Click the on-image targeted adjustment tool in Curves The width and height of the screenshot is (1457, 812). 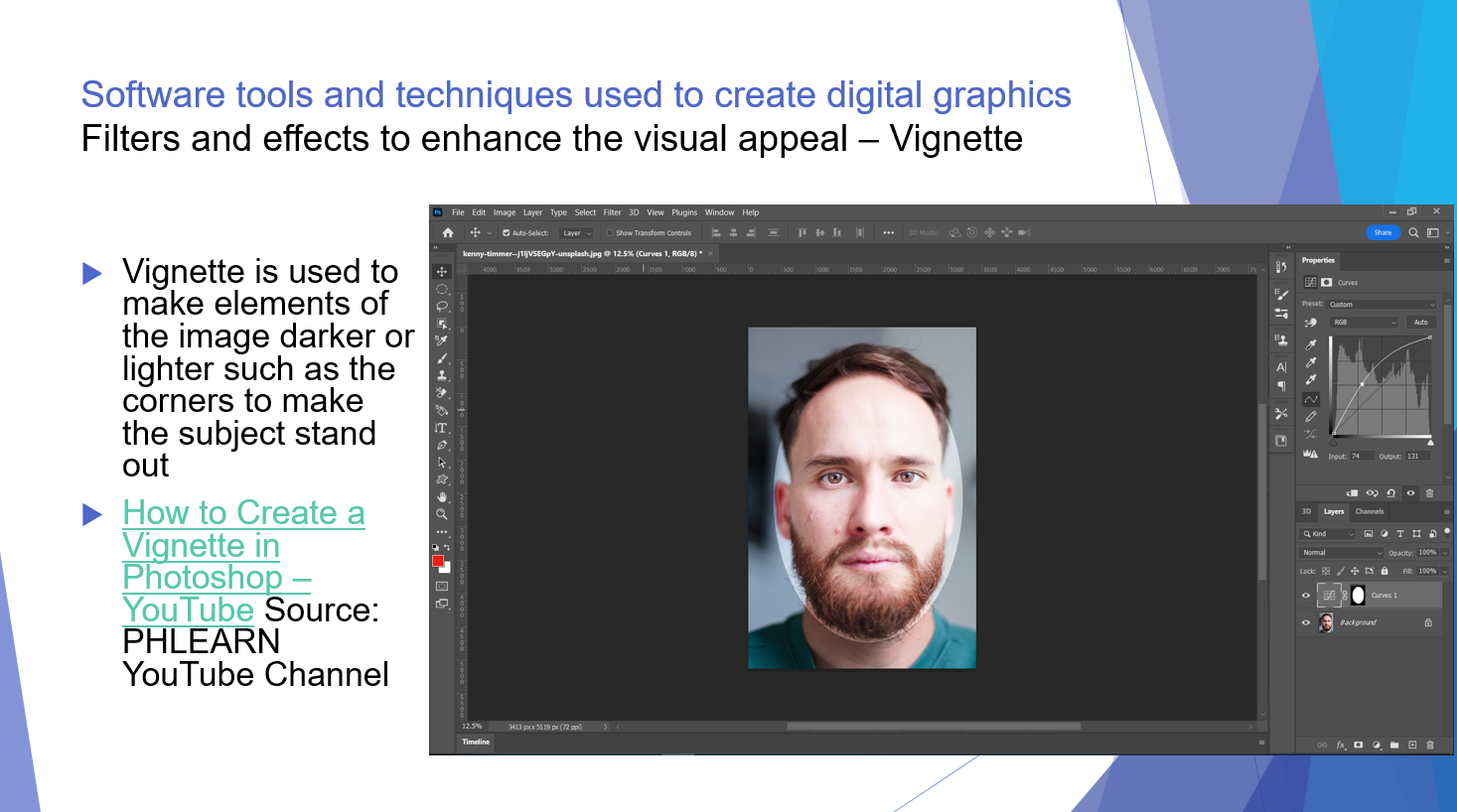pyautogui.click(x=1311, y=323)
